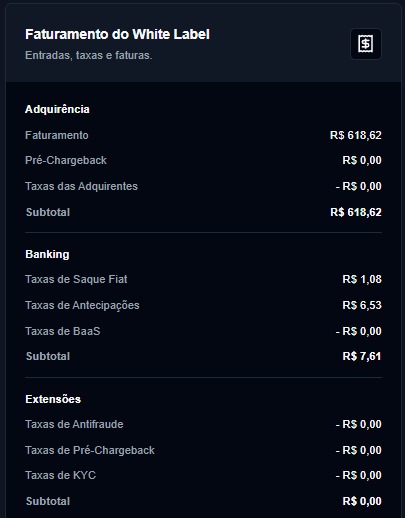Click the Extensões subtotal R$ 0,00
This screenshot has width=405, height=518.
(362, 501)
